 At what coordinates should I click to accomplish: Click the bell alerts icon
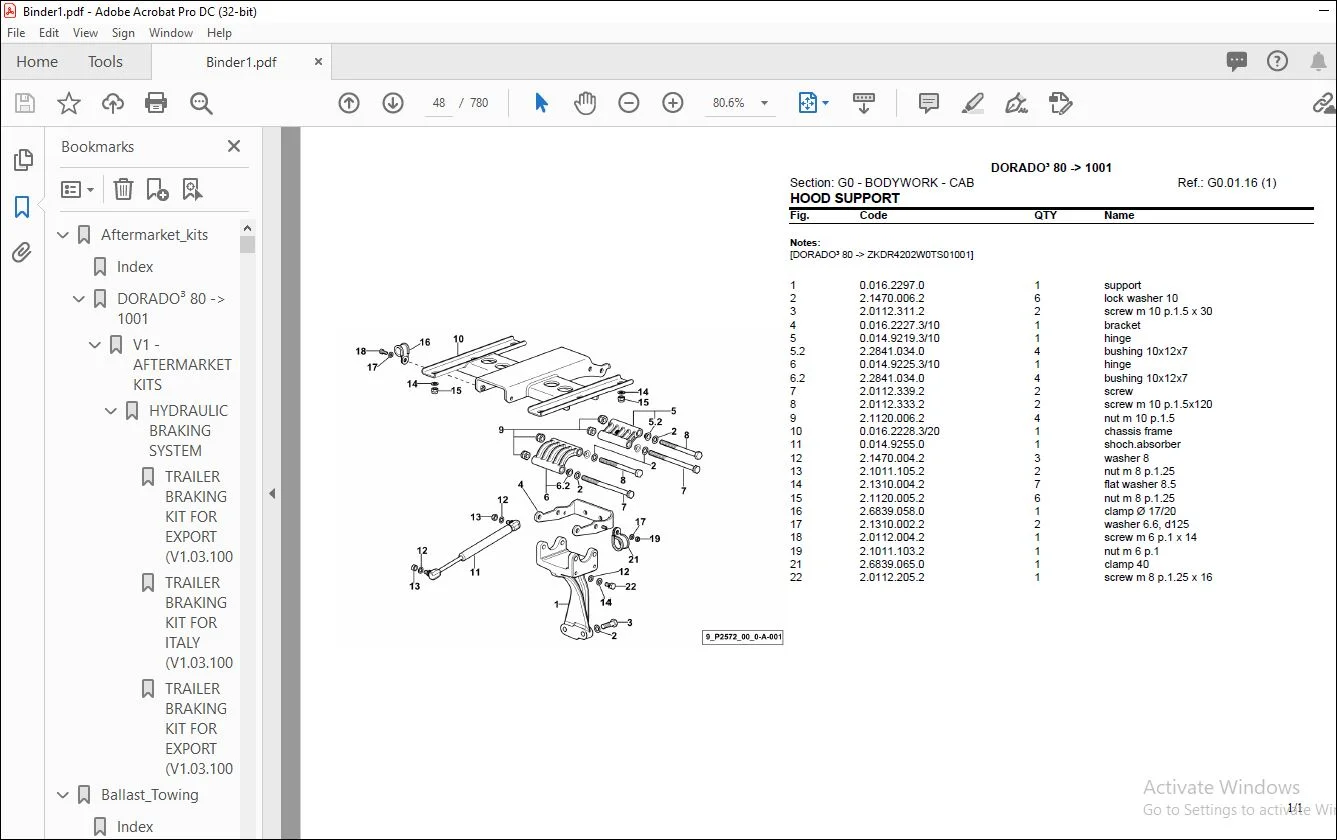1318,62
